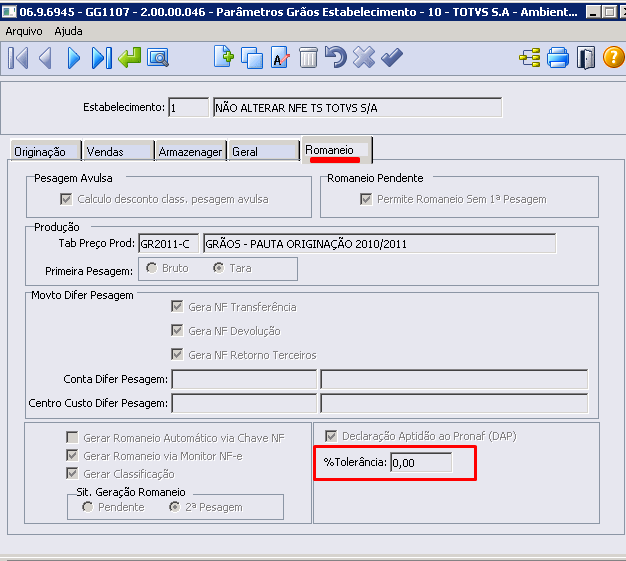Confirm with the checkmark icon
The height and width of the screenshot is (561, 626).
point(392,57)
